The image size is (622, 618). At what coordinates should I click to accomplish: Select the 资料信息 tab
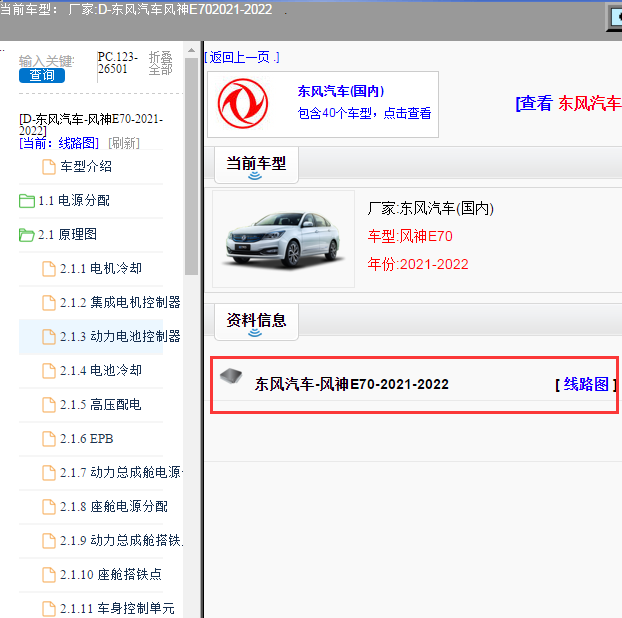[256, 322]
